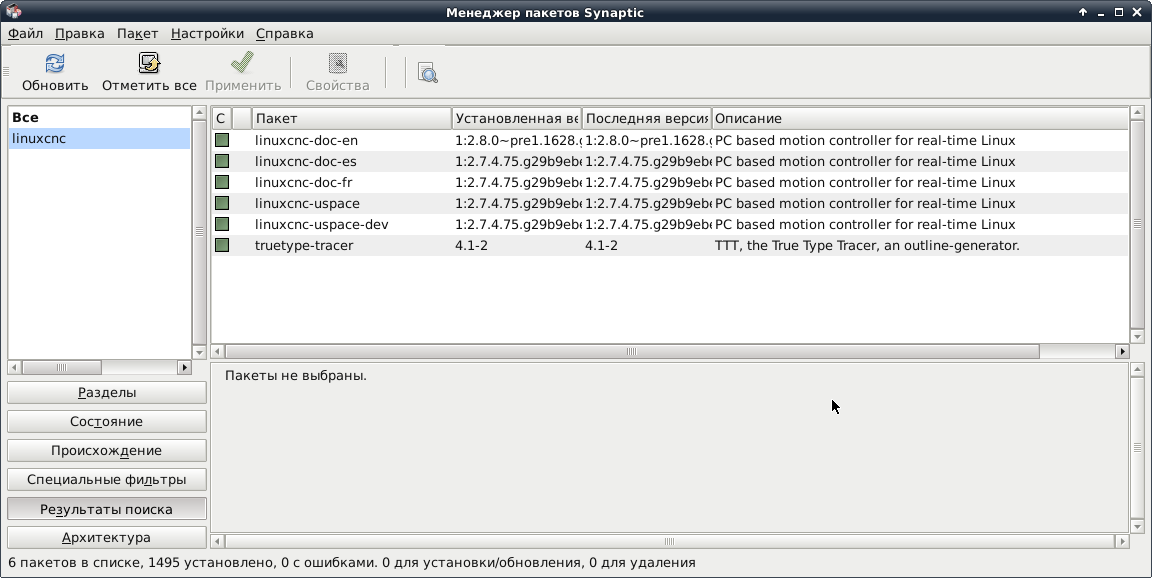This screenshot has width=1152, height=578.
Task: Click the Специальные фильтры button
Action: pos(107,480)
